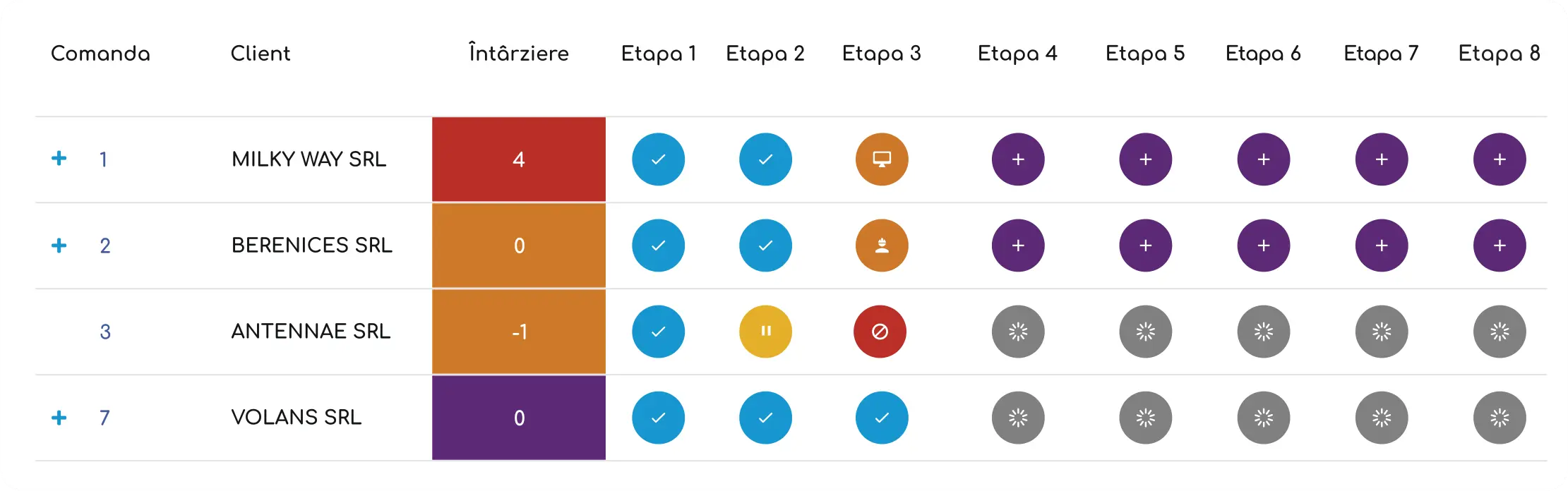Click the red delay cell showing 4
This screenshot has height=491, width=1568.
[x=519, y=159]
